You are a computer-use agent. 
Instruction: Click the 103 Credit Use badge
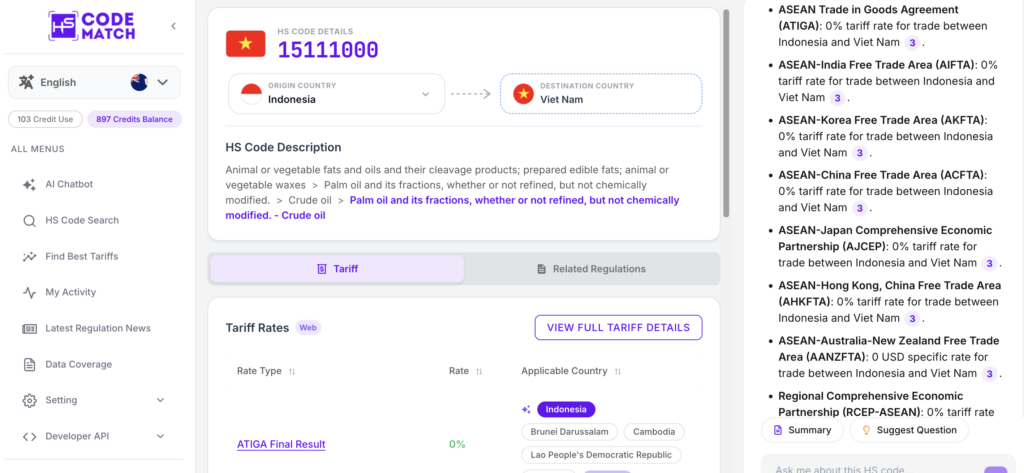tap(45, 120)
